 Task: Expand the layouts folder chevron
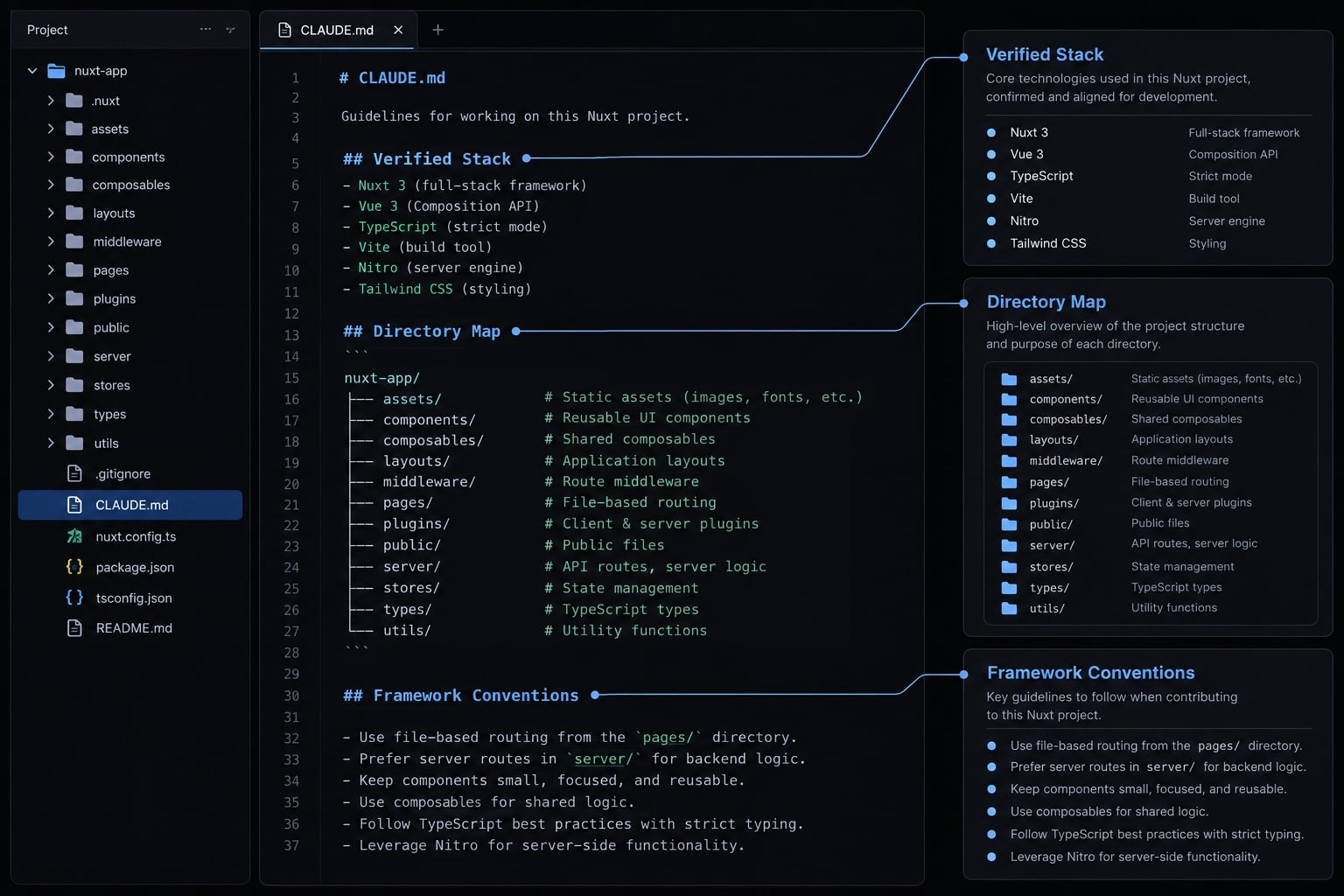(x=51, y=213)
